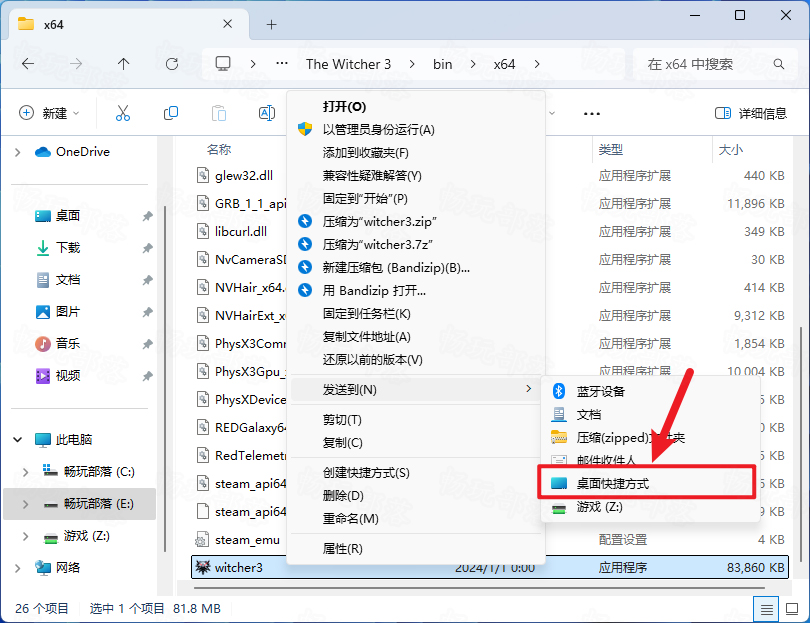
Task: Expand OneDrive in navigation pane
Action: tap(18, 152)
